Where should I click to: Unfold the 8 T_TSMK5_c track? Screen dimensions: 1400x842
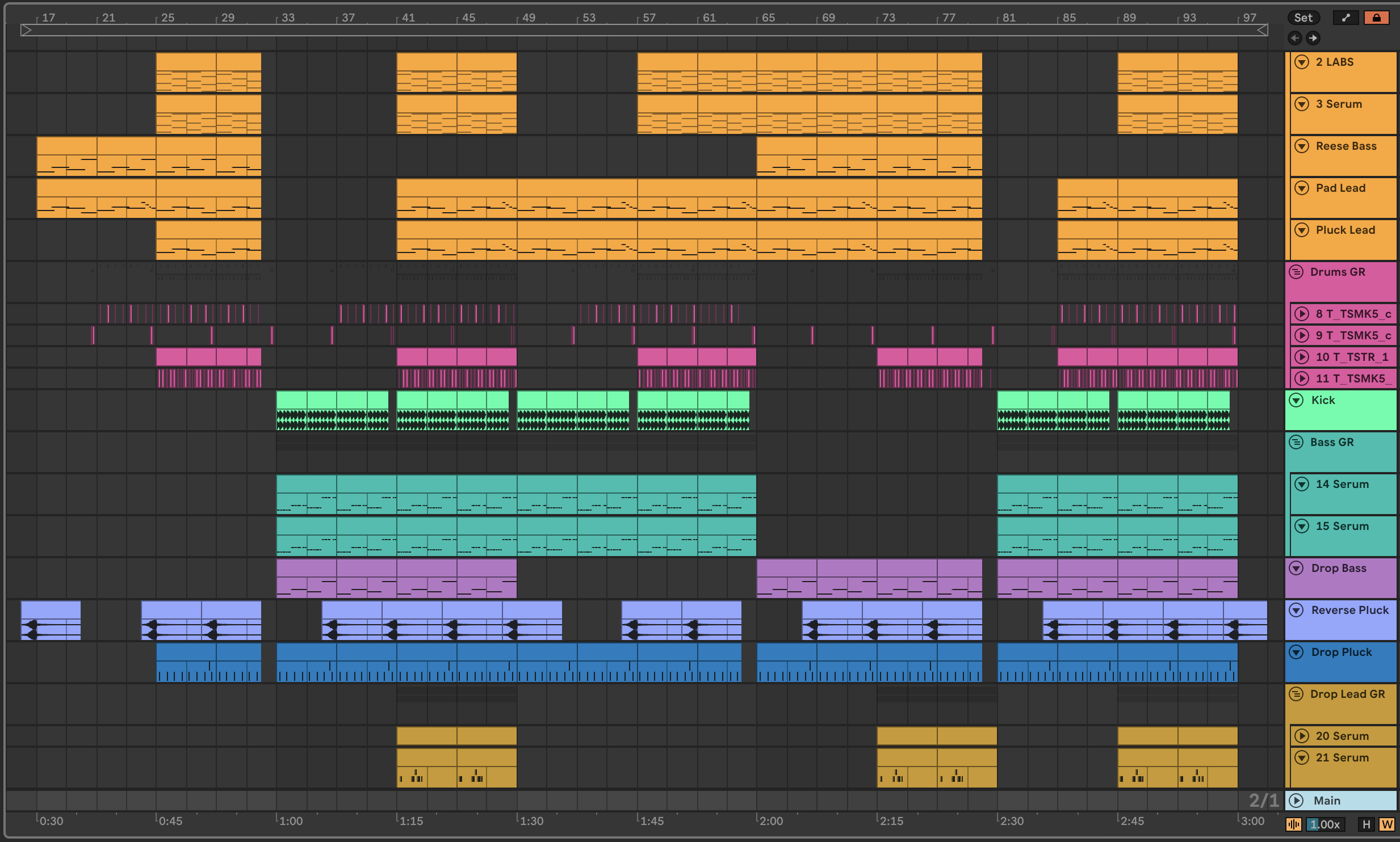point(1302,314)
